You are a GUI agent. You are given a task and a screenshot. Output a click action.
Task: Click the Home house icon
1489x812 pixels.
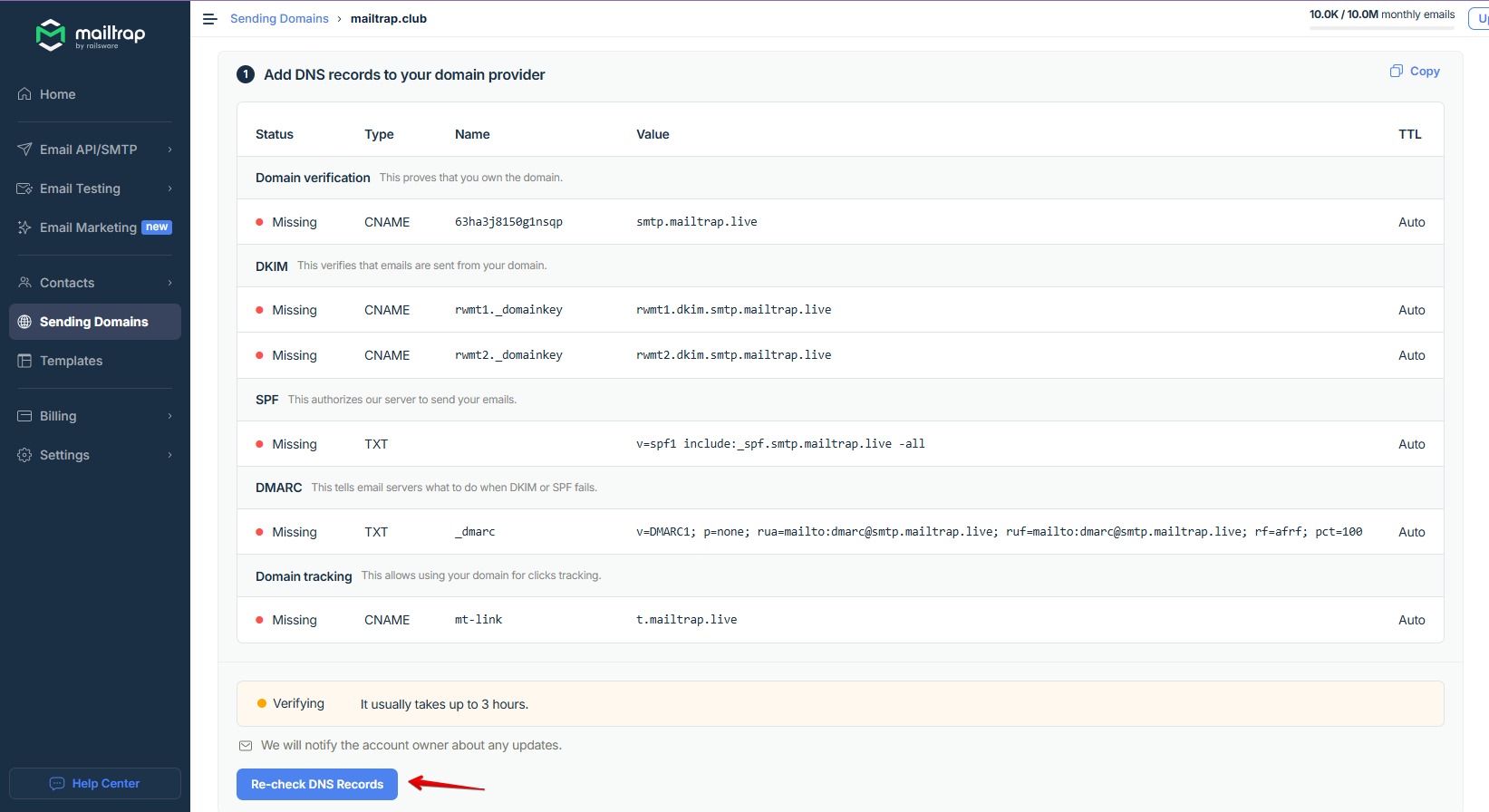(x=24, y=94)
